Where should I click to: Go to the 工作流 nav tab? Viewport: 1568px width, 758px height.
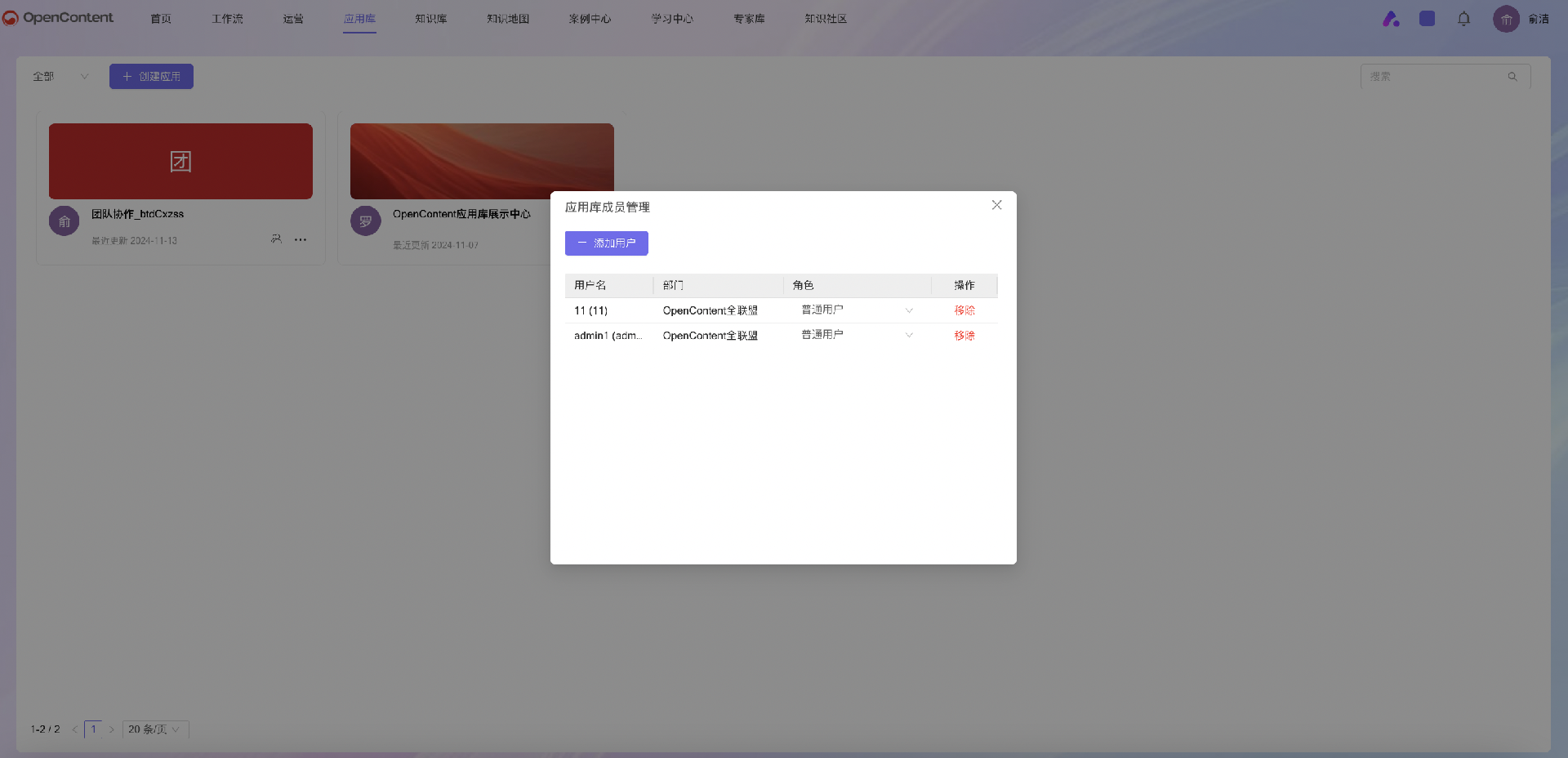227,19
